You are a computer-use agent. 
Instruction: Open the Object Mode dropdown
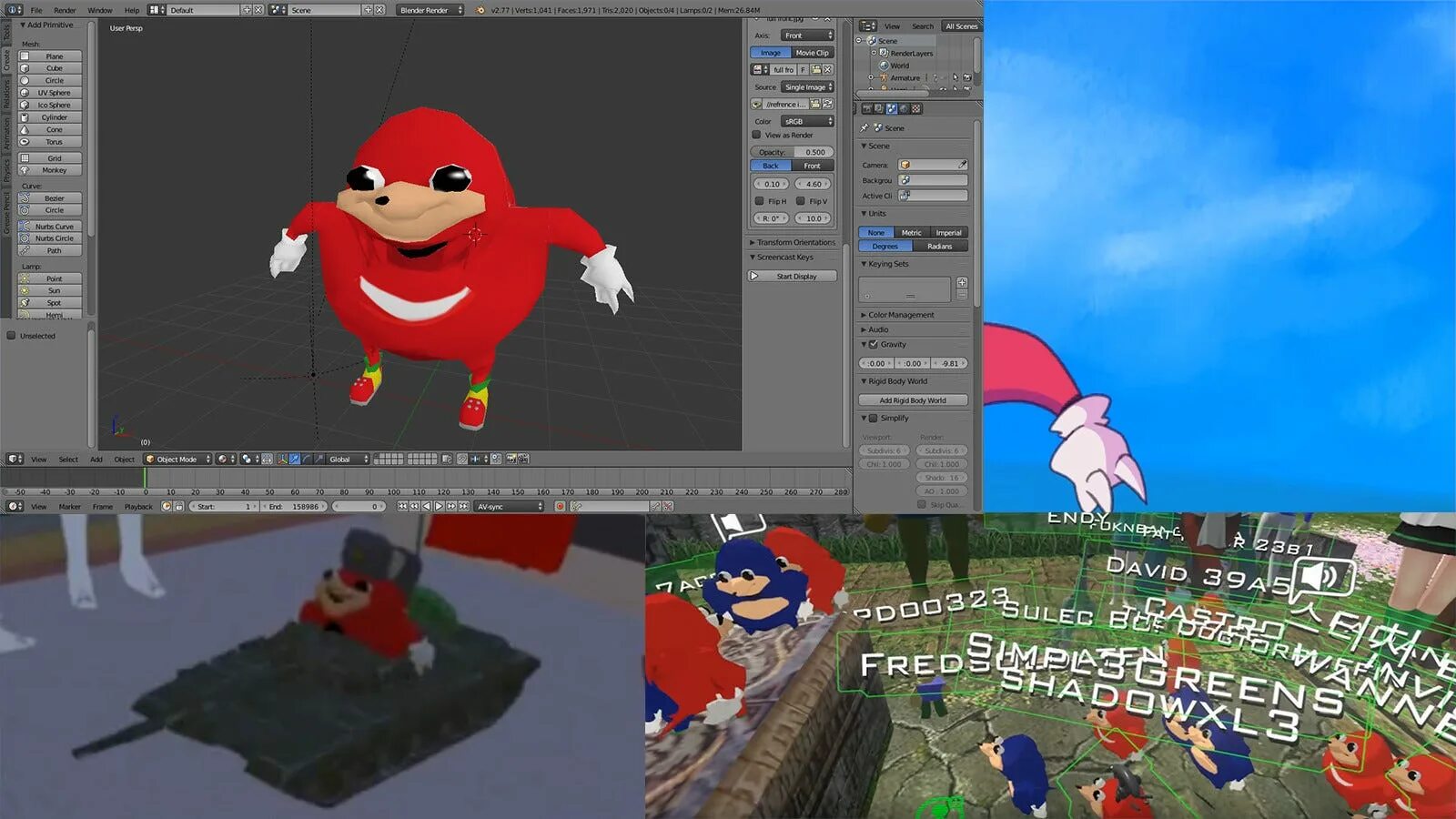point(178,460)
